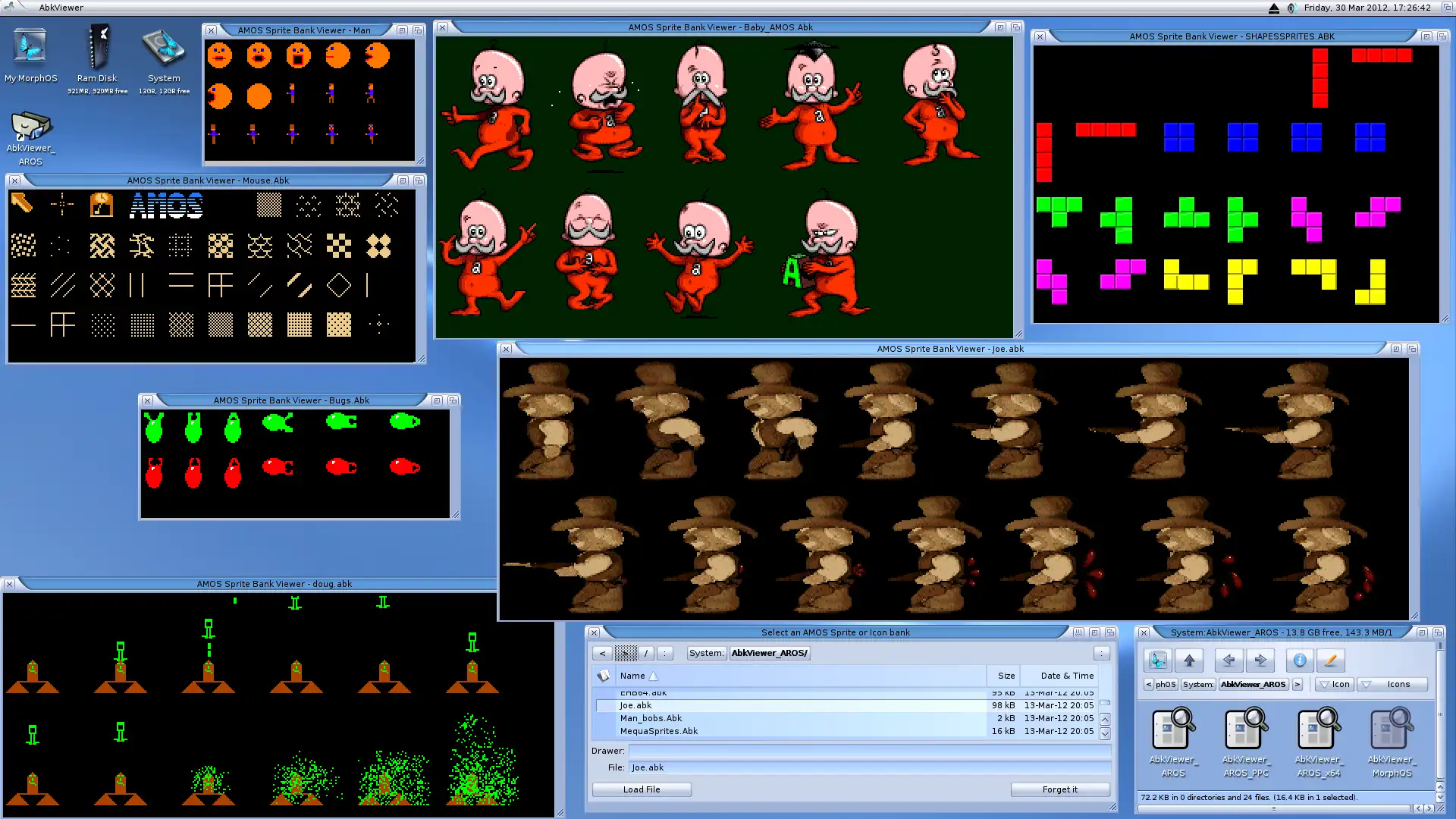Select the AbkViewer_AROS desktop icon

click(30, 138)
